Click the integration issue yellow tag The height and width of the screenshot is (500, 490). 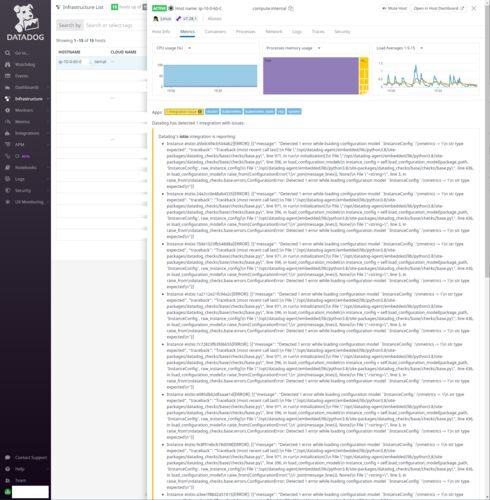click(184, 112)
